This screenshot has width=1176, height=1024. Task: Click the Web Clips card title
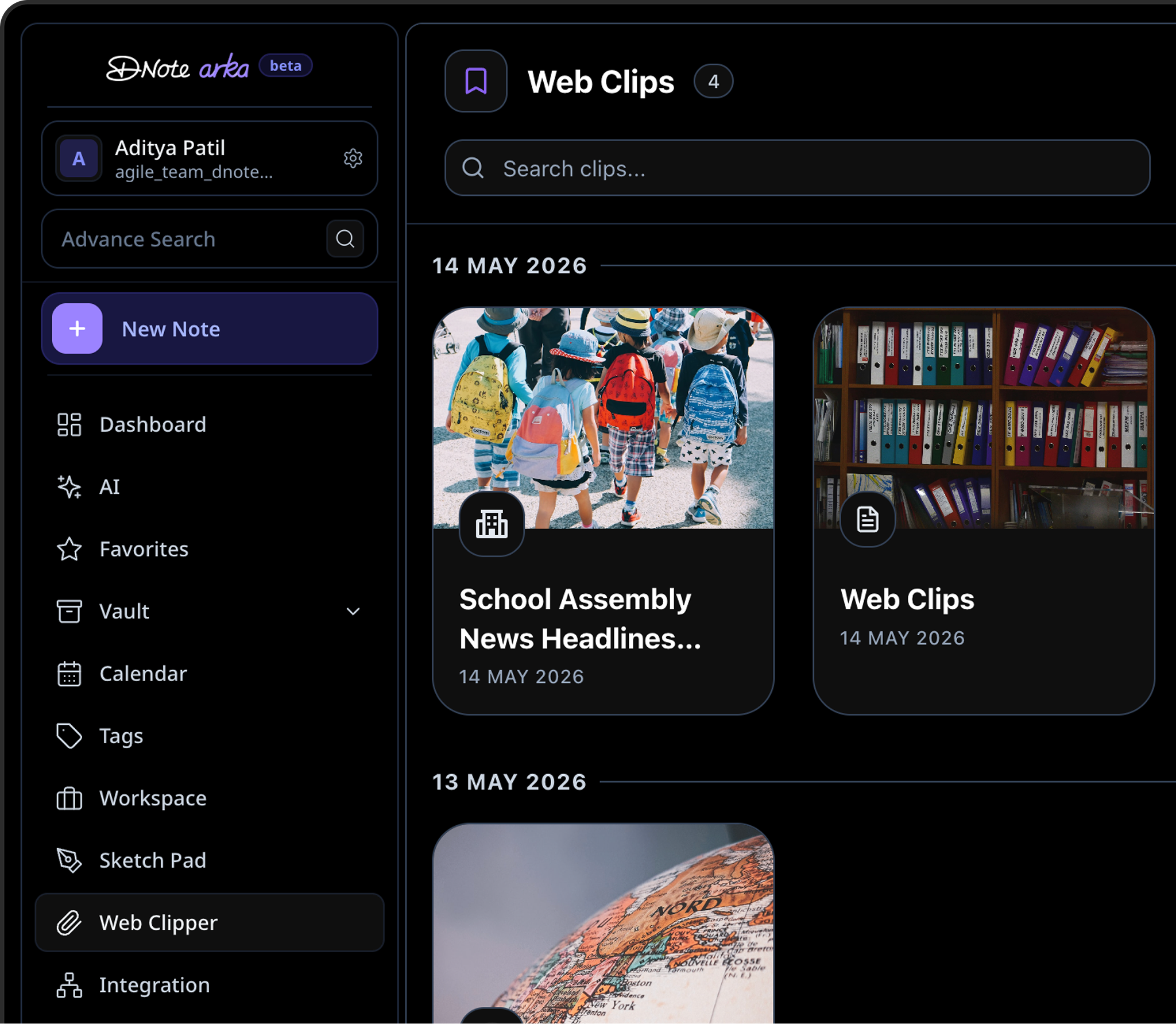coord(907,600)
